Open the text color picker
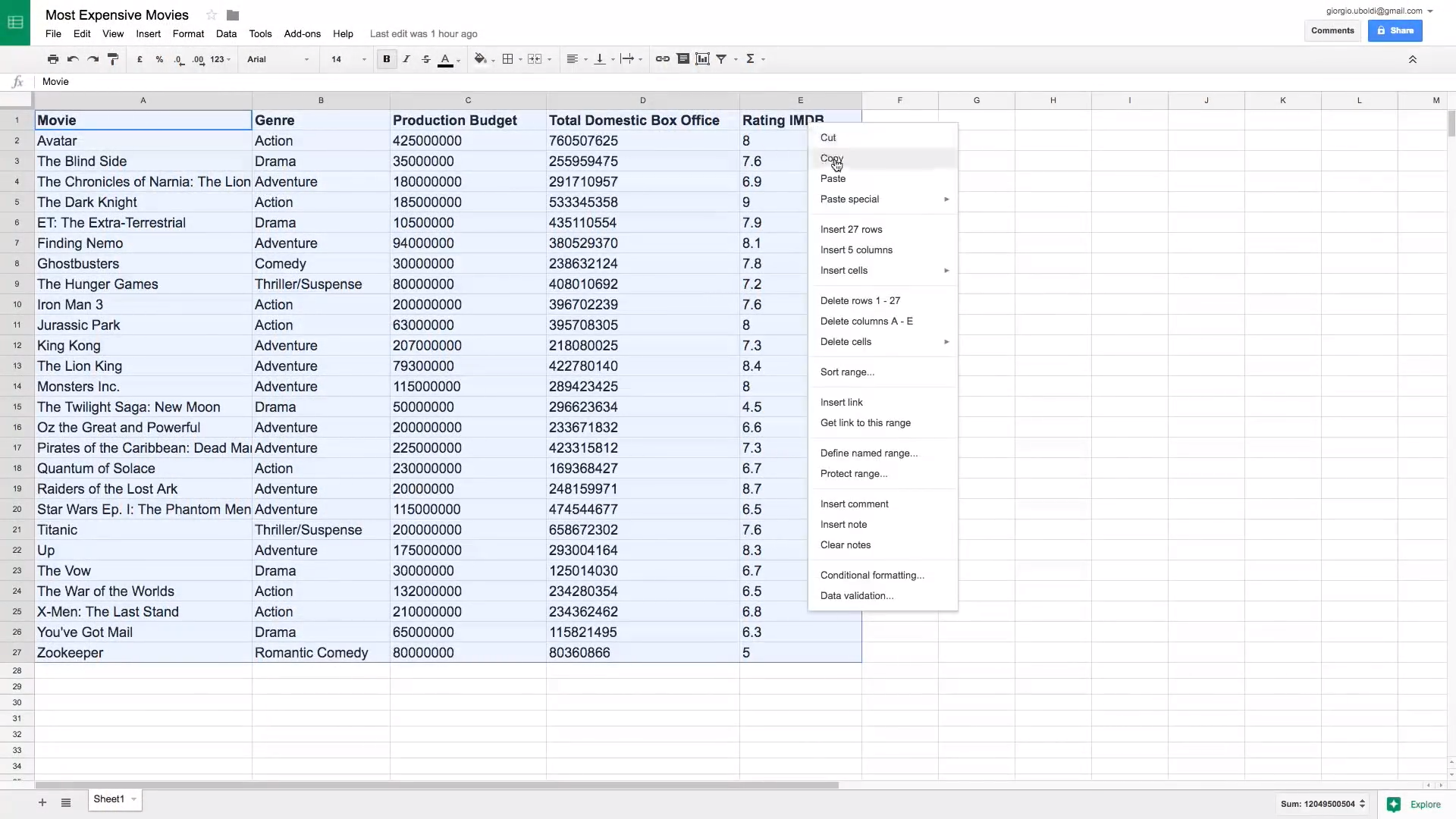Image resolution: width=1456 pixels, height=819 pixels. 446,59
